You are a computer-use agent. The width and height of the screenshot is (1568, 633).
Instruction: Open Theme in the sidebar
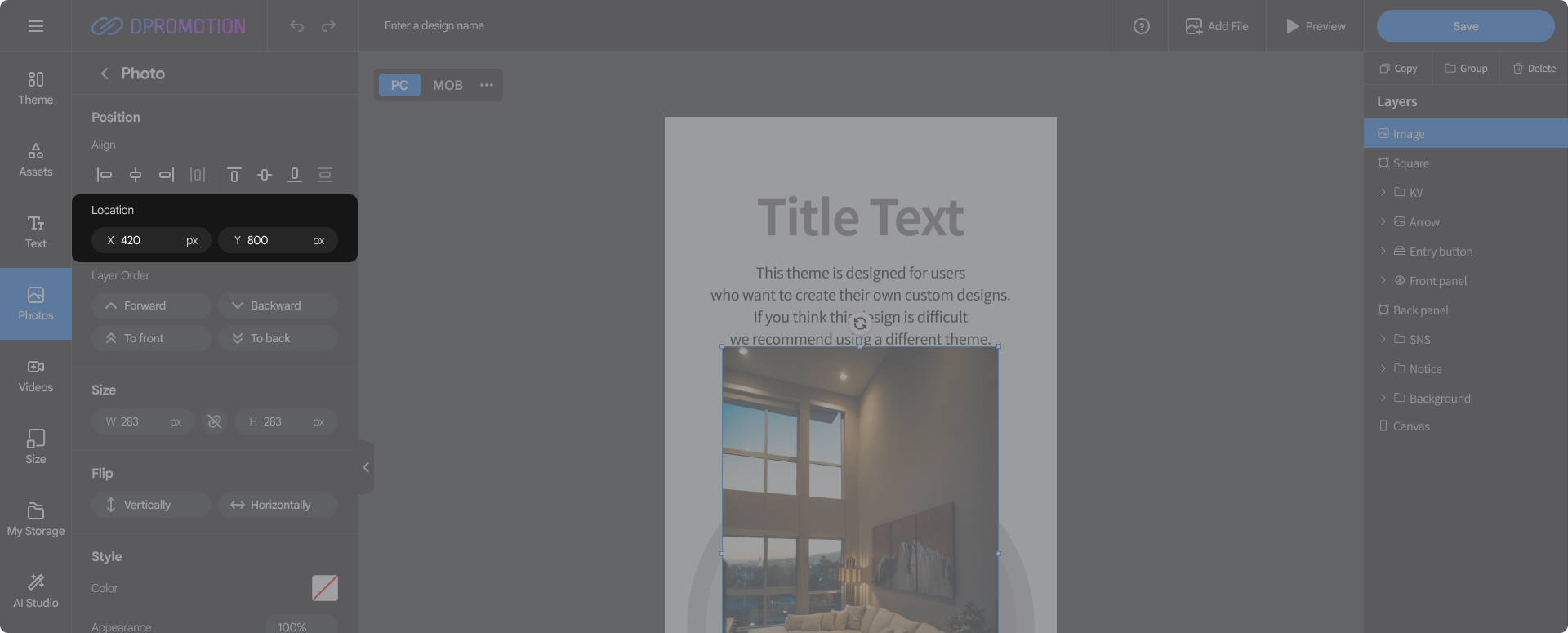point(36,88)
